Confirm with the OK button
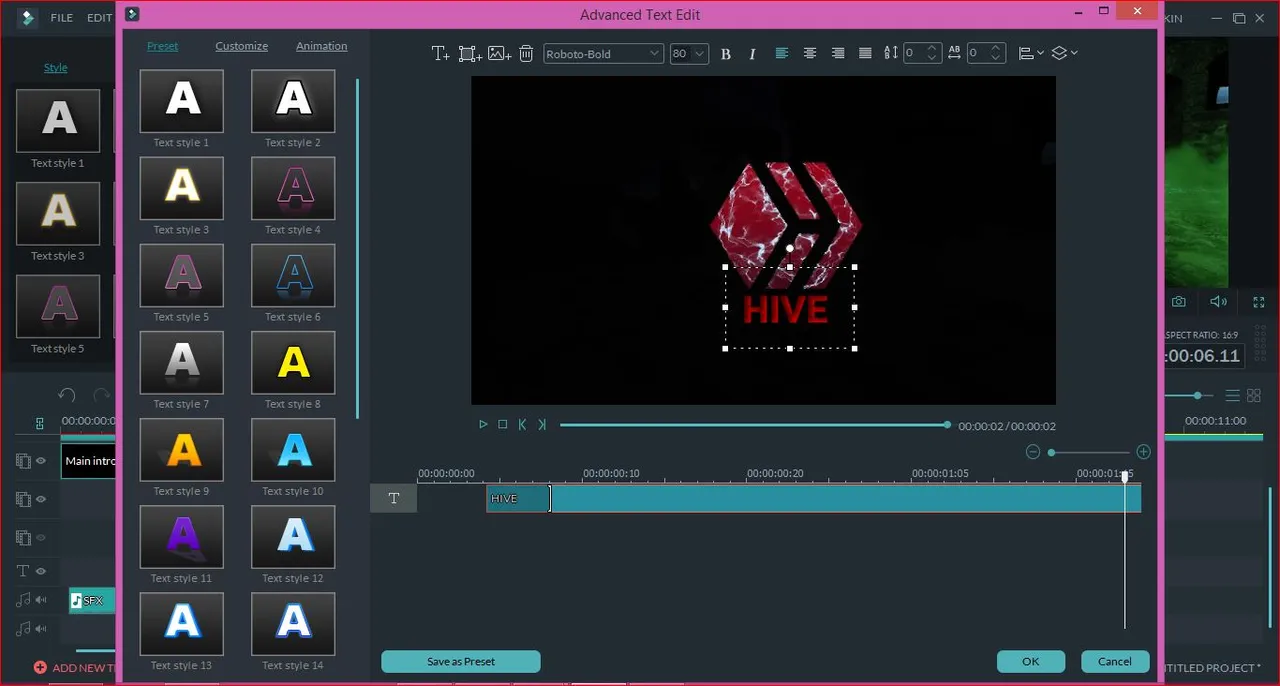This screenshot has width=1280, height=686. tap(1031, 662)
